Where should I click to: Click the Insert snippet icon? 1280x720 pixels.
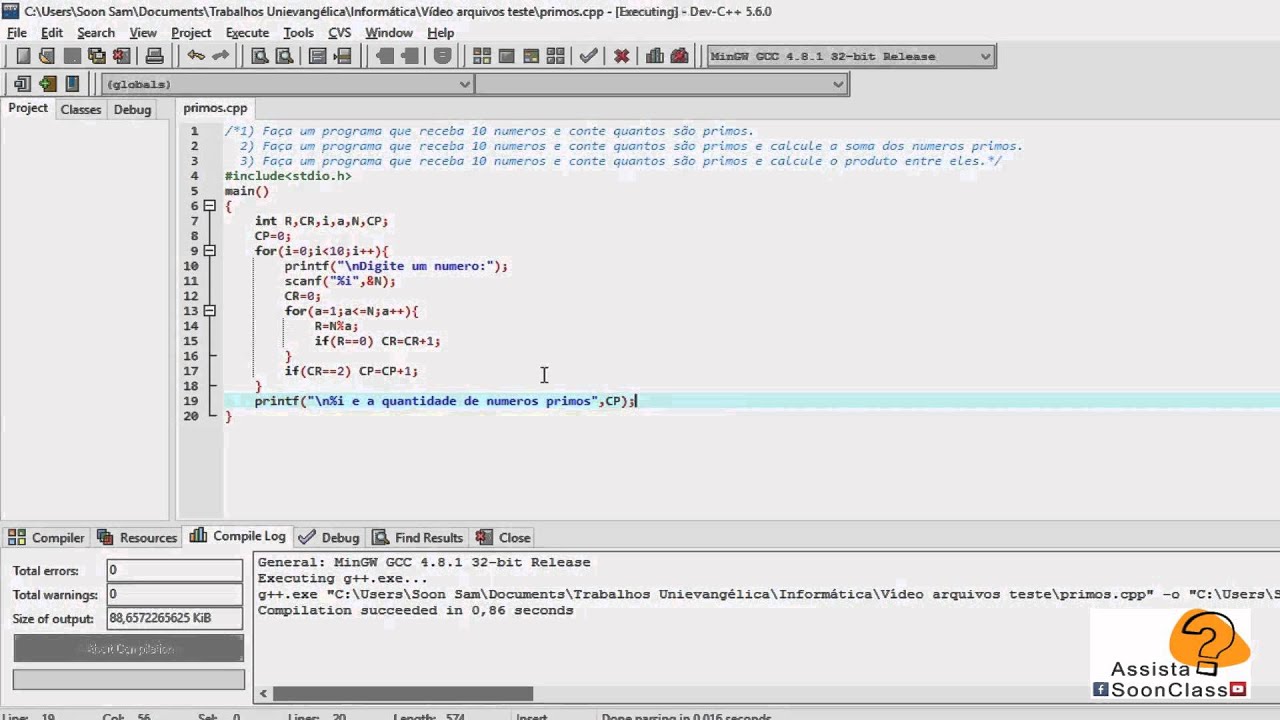pyautogui.click(x=23, y=84)
